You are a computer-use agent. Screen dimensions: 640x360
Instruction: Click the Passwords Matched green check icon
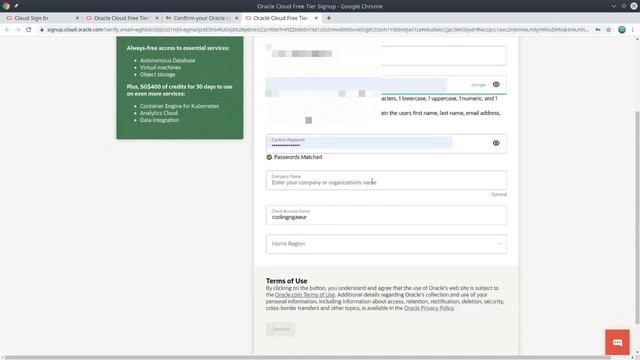(269, 157)
